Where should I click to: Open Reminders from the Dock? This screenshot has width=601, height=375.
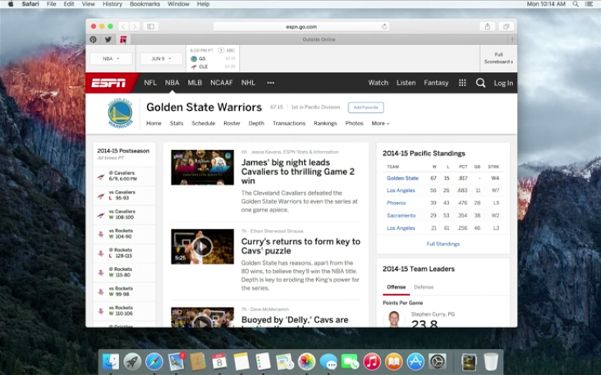coord(263,362)
